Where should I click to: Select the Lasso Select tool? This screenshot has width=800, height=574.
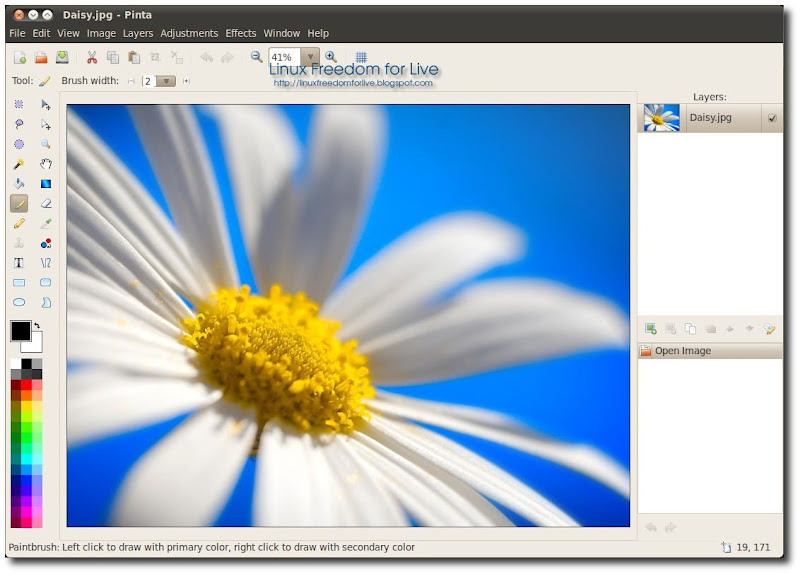pyautogui.click(x=19, y=124)
